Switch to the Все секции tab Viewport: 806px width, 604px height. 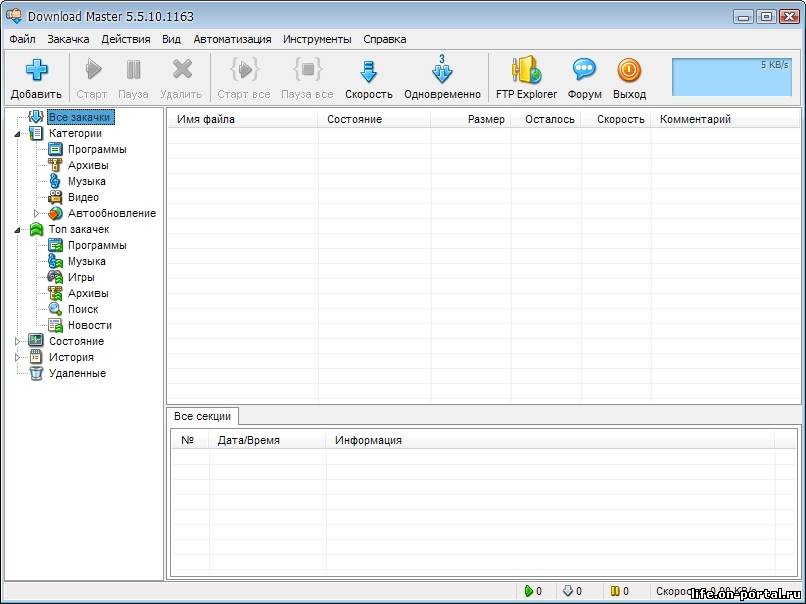(202, 416)
